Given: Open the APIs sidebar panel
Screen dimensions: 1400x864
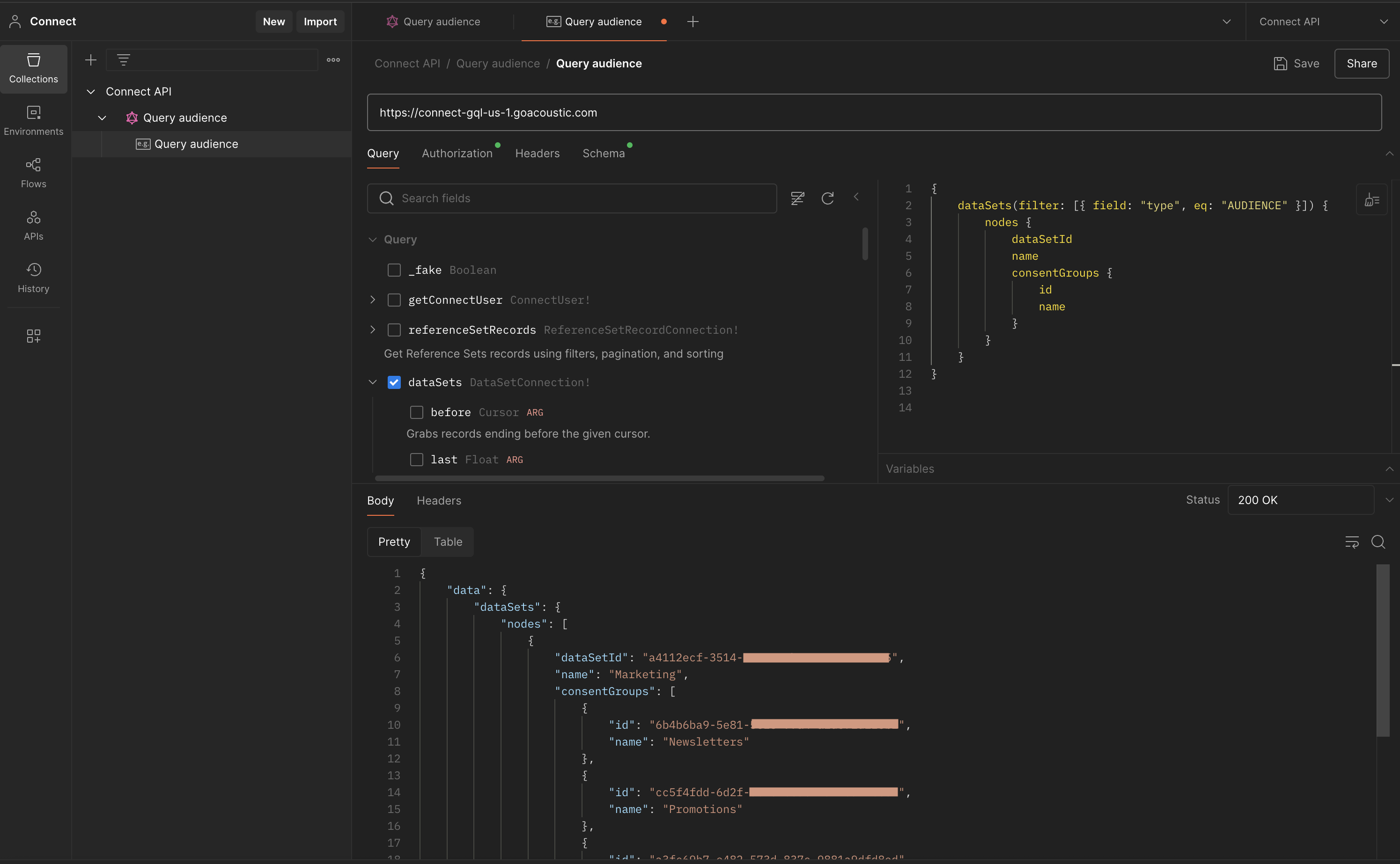Looking at the screenshot, I should click(33, 226).
